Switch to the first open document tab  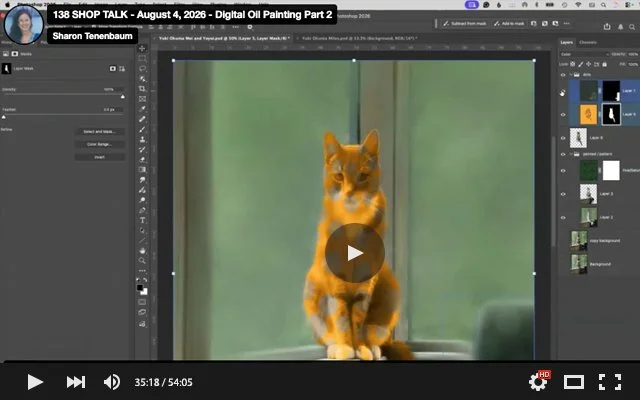coord(224,38)
